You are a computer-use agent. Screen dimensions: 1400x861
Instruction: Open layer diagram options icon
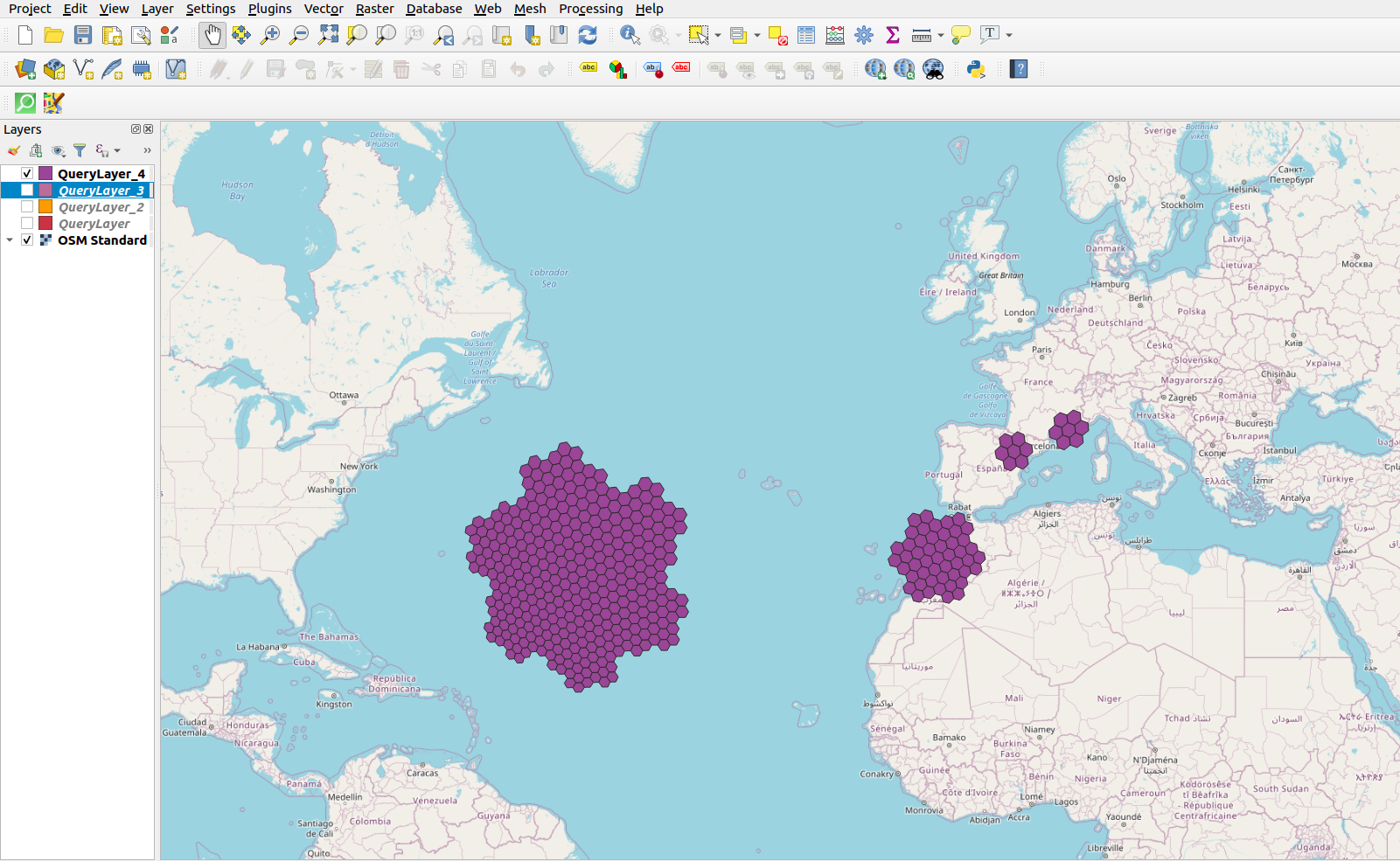617,69
